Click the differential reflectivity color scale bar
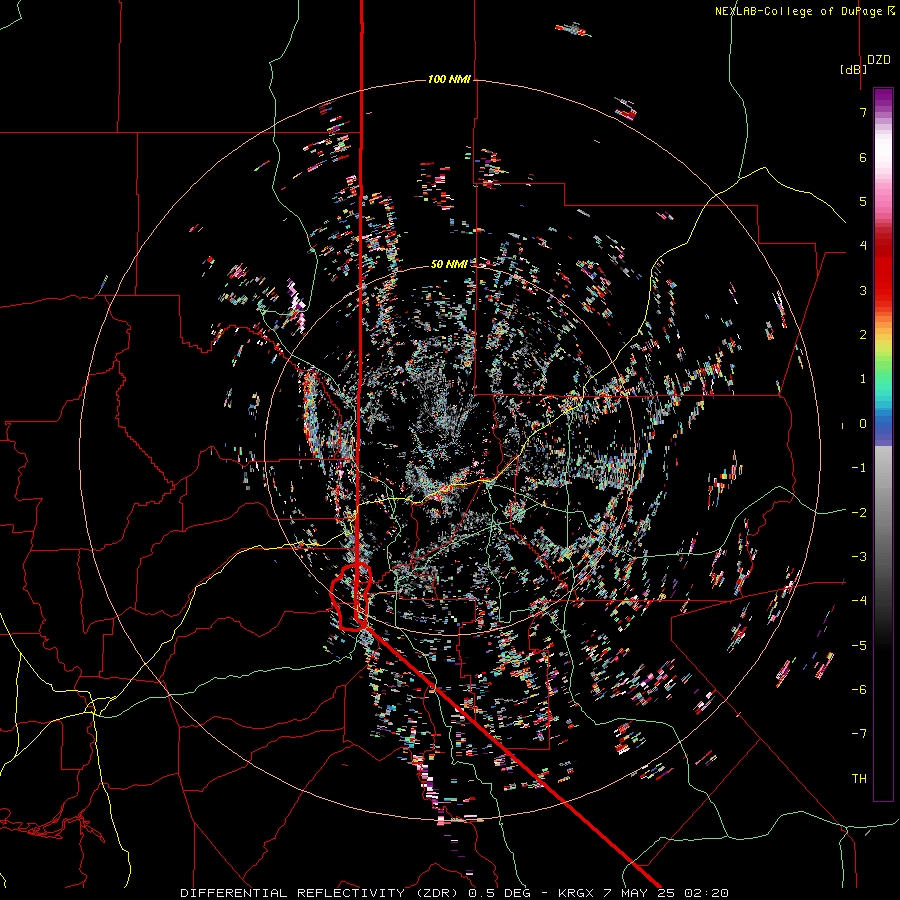The image size is (900, 900). point(883,444)
